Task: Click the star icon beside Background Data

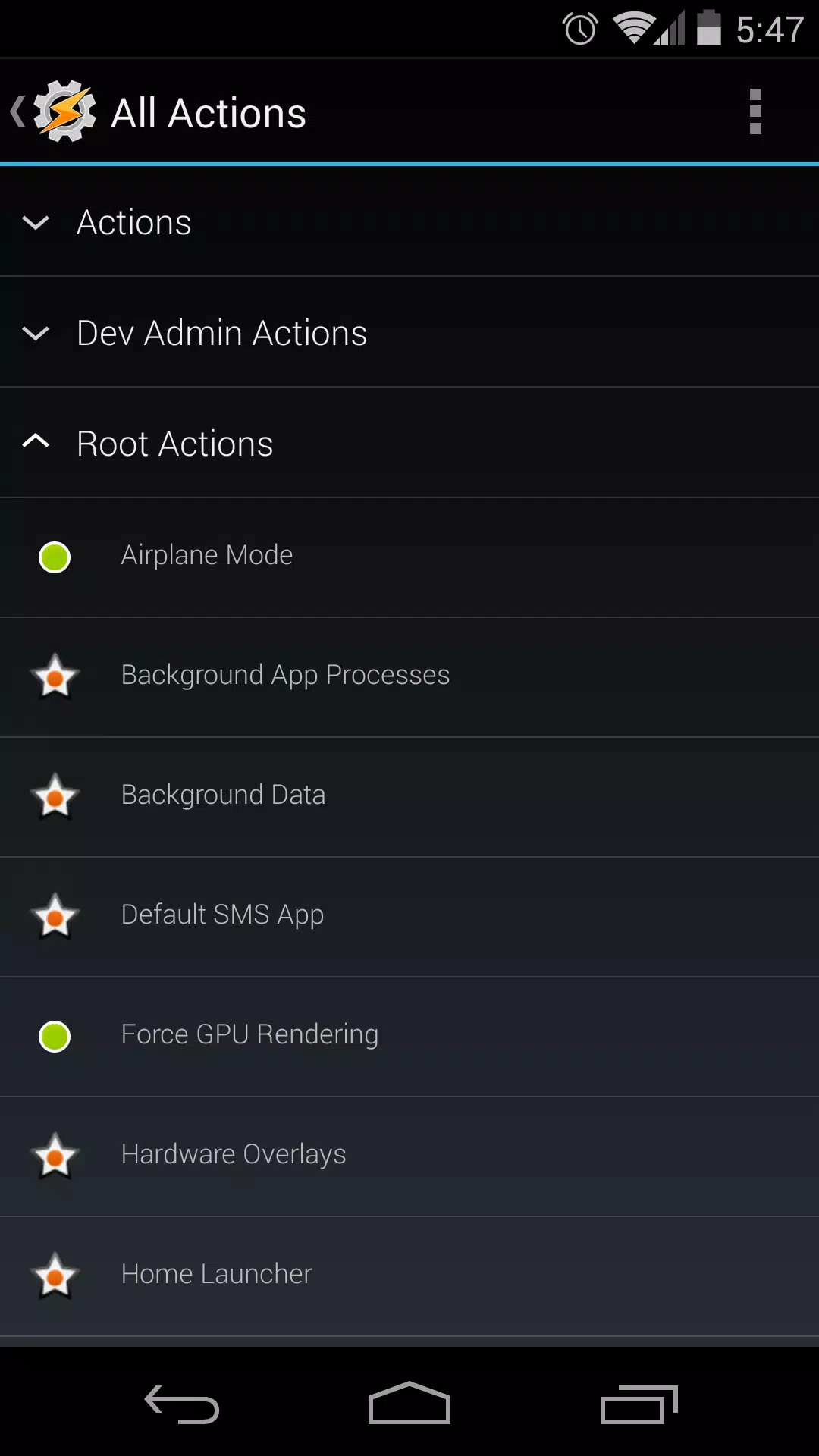Action: [55, 796]
